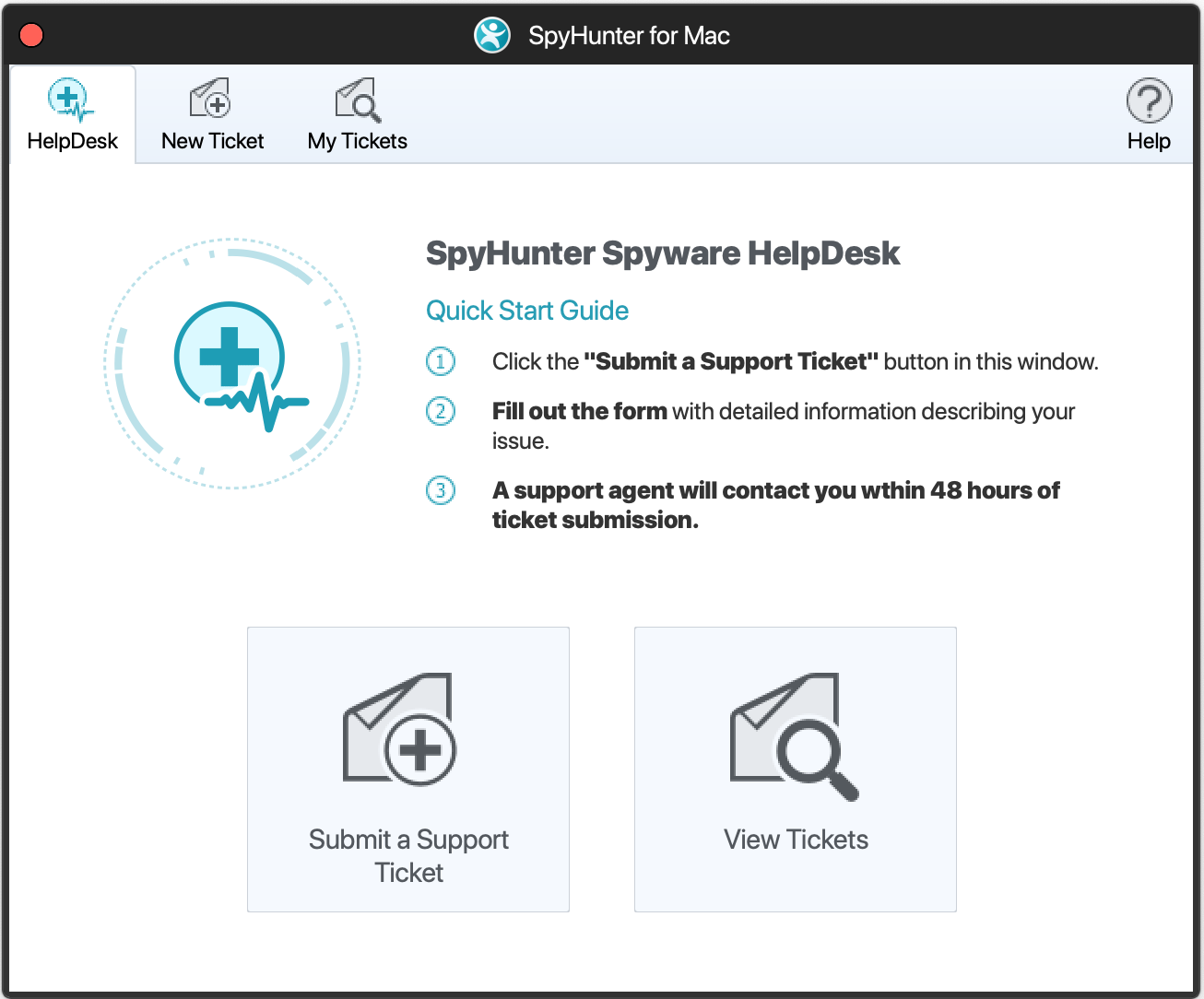This screenshot has width=1204, height=999.
Task: Click the Quick Start Guide heading
Action: (x=527, y=311)
